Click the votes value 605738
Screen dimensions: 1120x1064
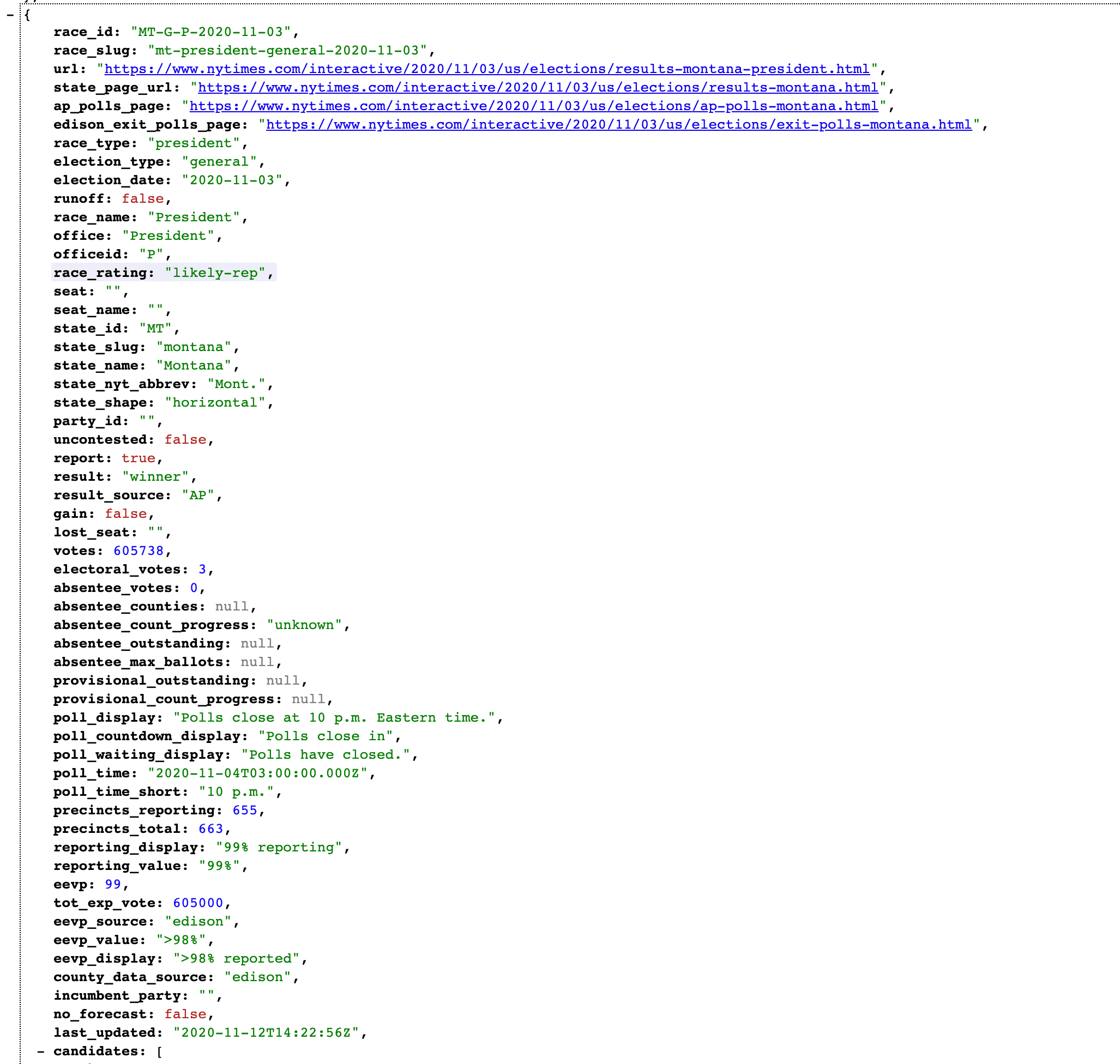point(139,551)
